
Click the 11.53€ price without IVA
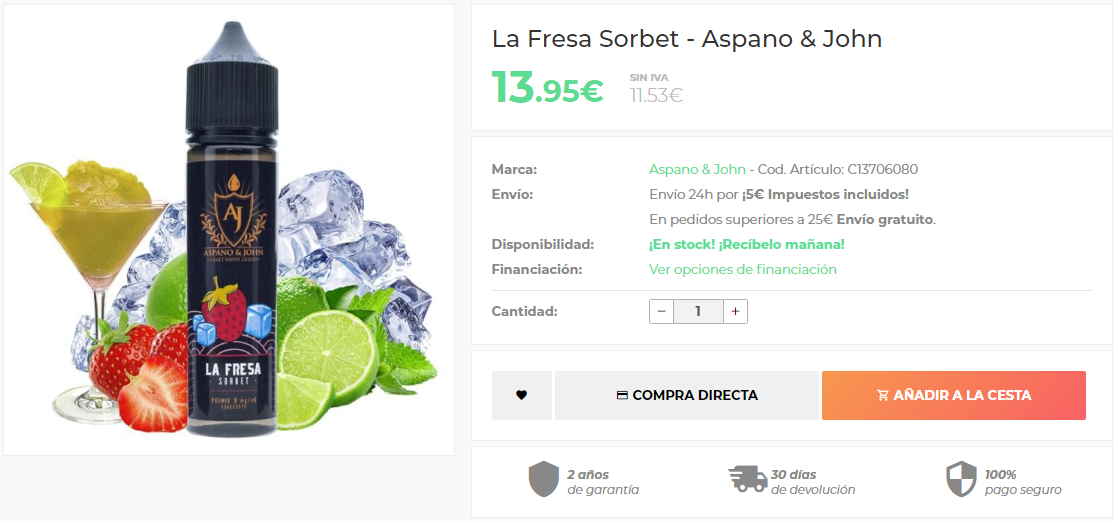coord(655,96)
